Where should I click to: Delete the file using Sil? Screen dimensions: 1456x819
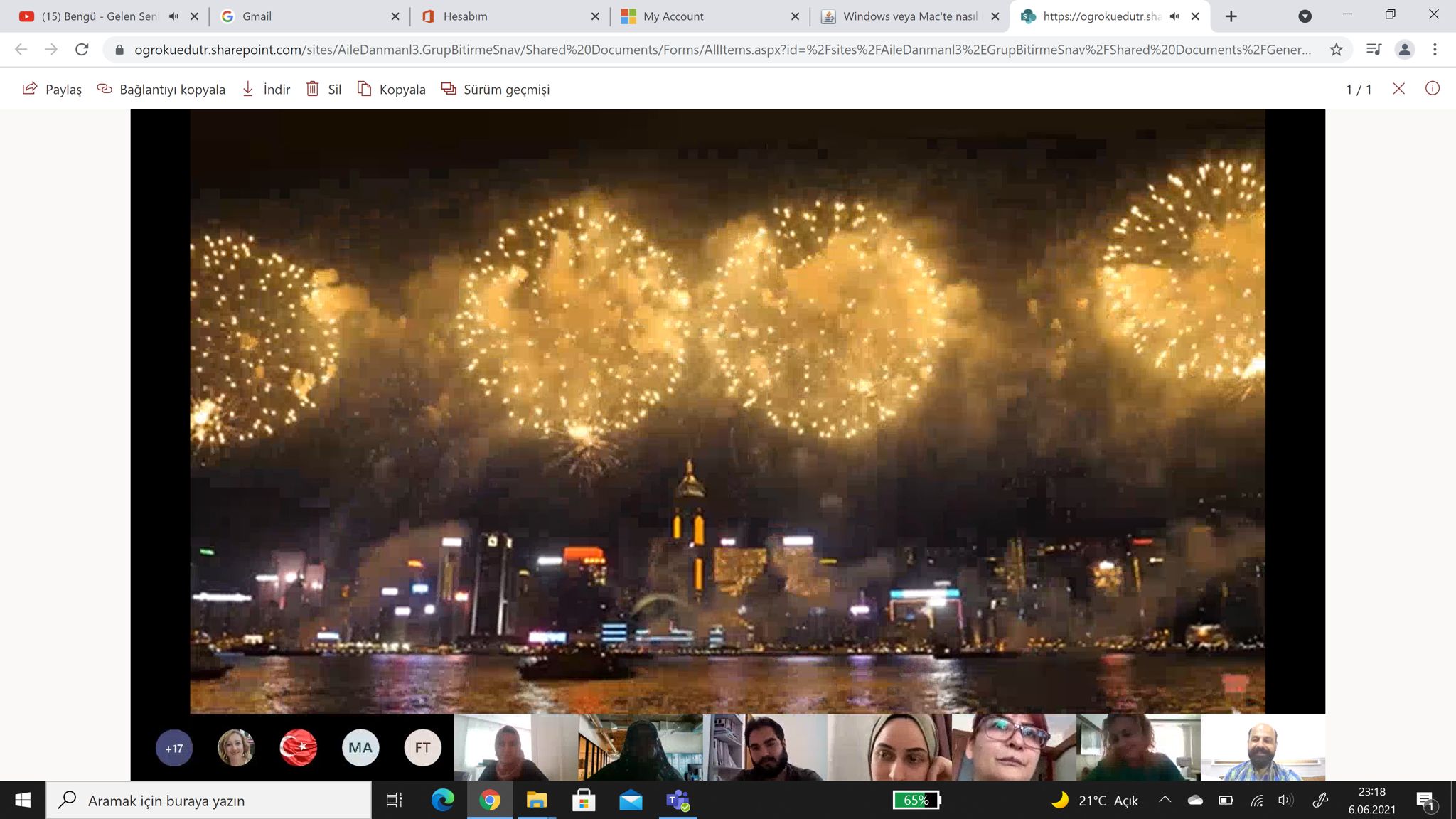click(x=323, y=89)
